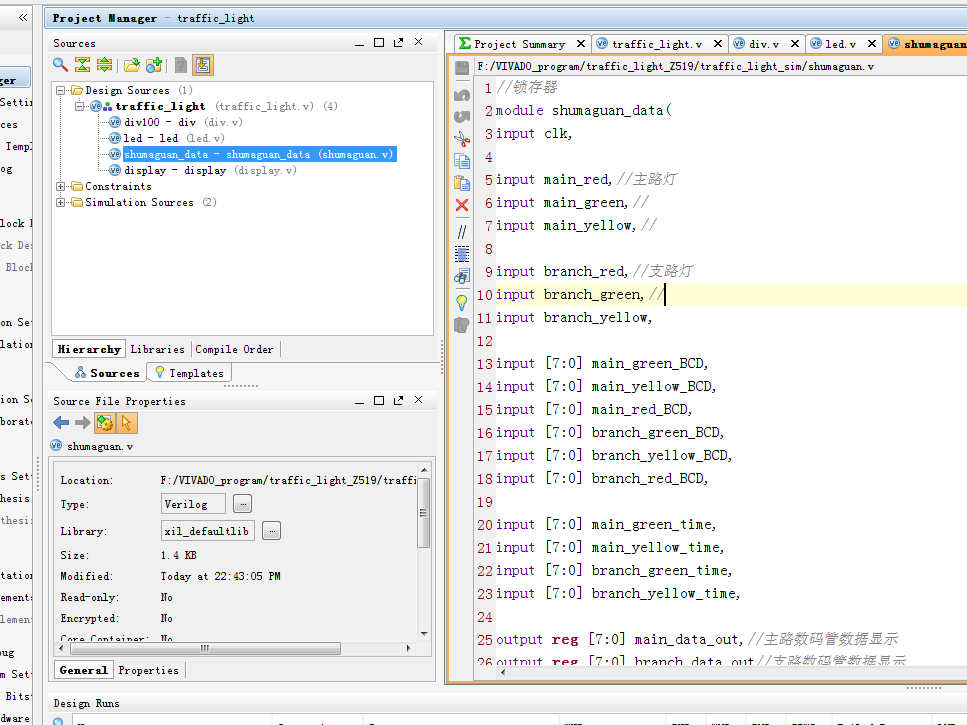The width and height of the screenshot is (967, 725).
Task: Click the column selection mode icon
Action: pyautogui.click(x=462, y=253)
